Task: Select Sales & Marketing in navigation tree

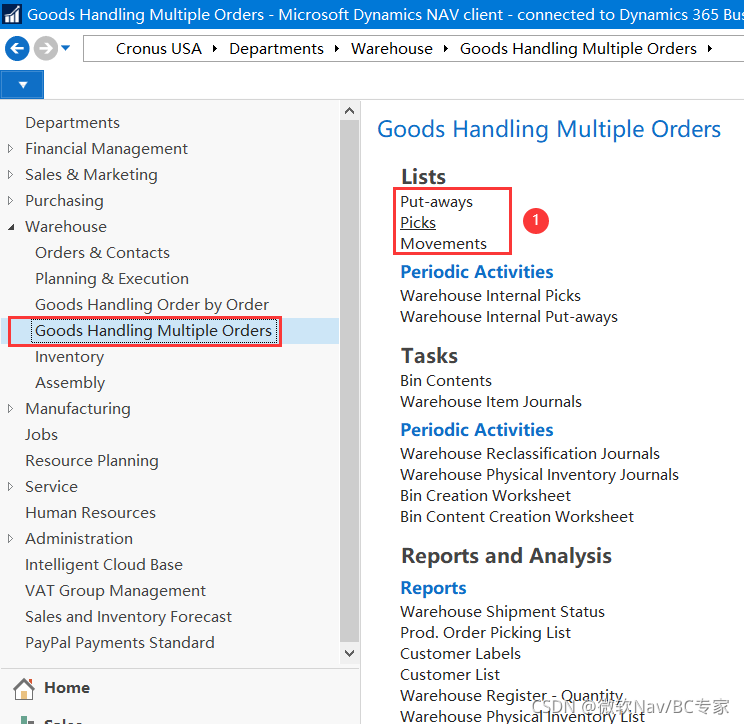Action: tap(91, 175)
